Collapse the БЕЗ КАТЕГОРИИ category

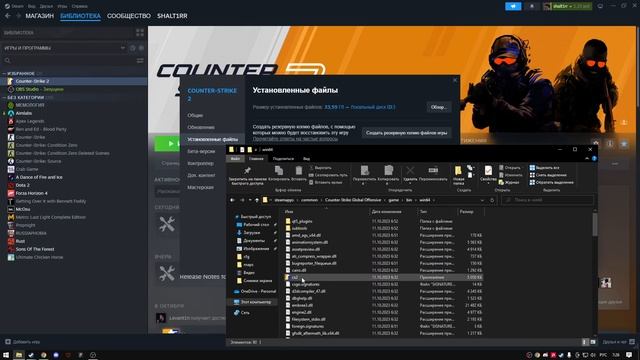point(4,98)
